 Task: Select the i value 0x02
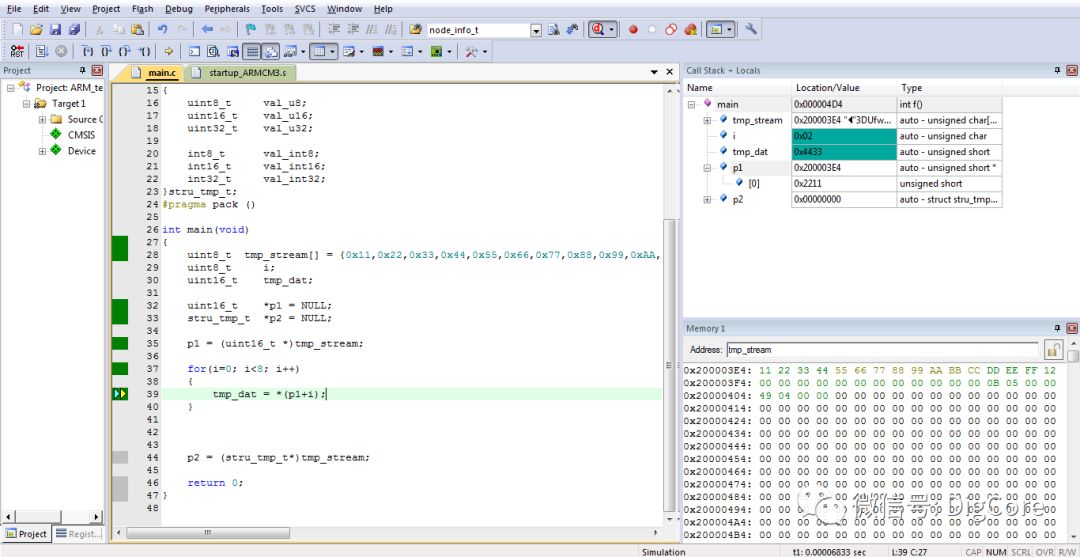click(x=844, y=136)
